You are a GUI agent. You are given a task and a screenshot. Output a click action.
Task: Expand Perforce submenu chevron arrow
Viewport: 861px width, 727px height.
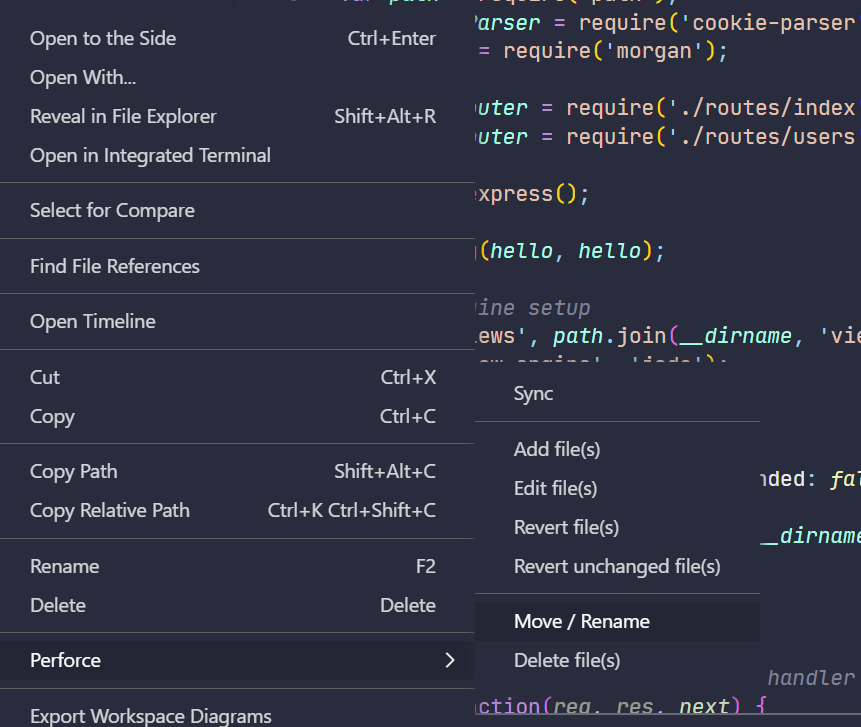pos(450,660)
